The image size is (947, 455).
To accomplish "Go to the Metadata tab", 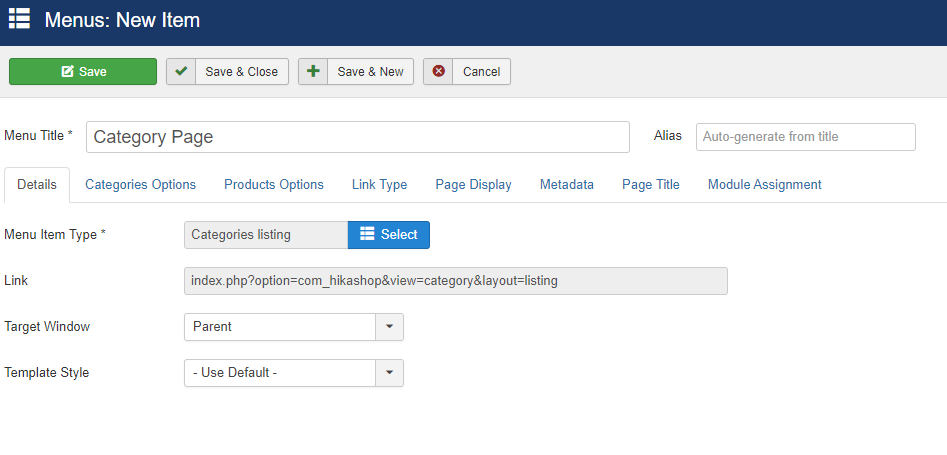I will pos(567,185).
